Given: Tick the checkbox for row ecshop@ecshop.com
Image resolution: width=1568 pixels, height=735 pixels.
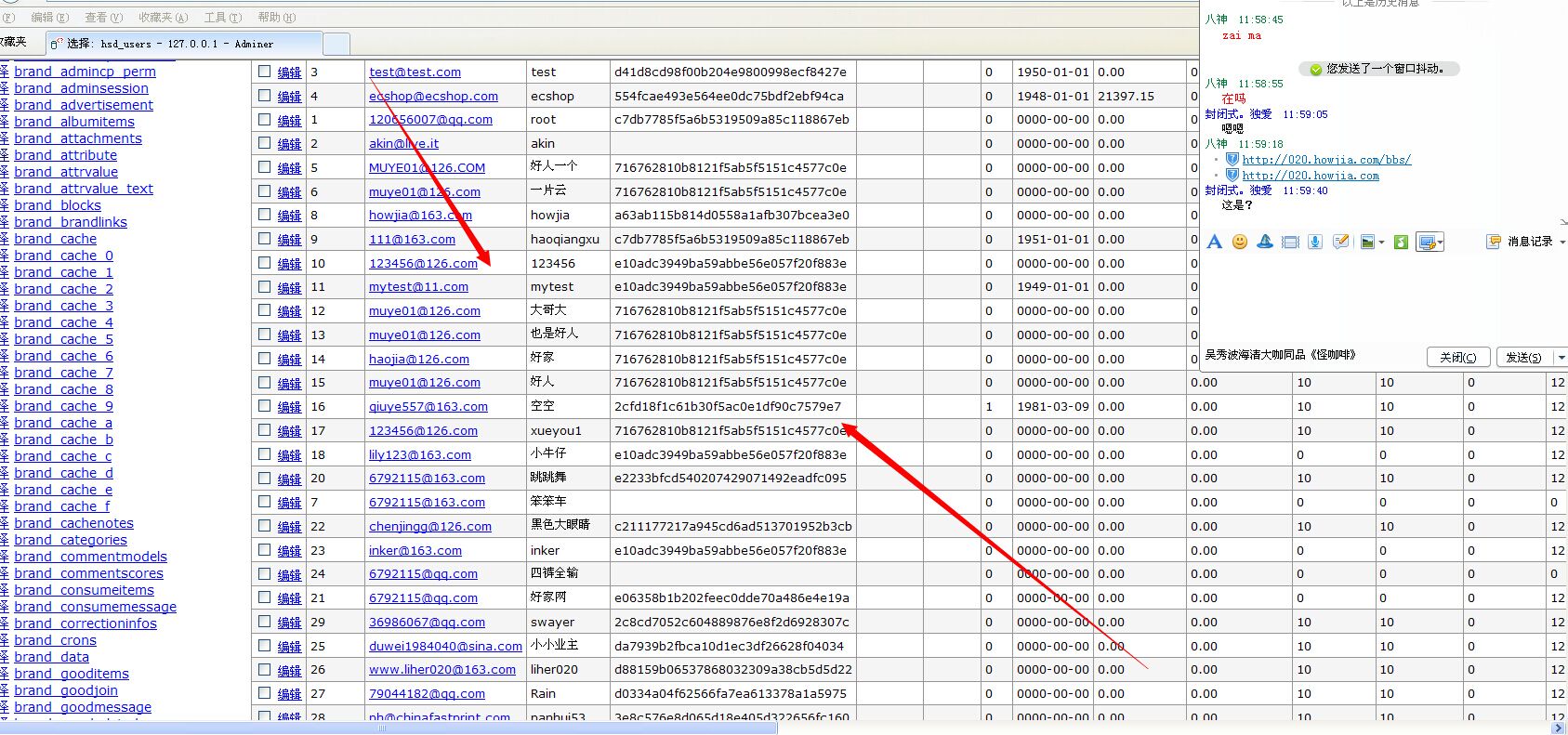Looking at the screenshot, I should tap(265, 96).
